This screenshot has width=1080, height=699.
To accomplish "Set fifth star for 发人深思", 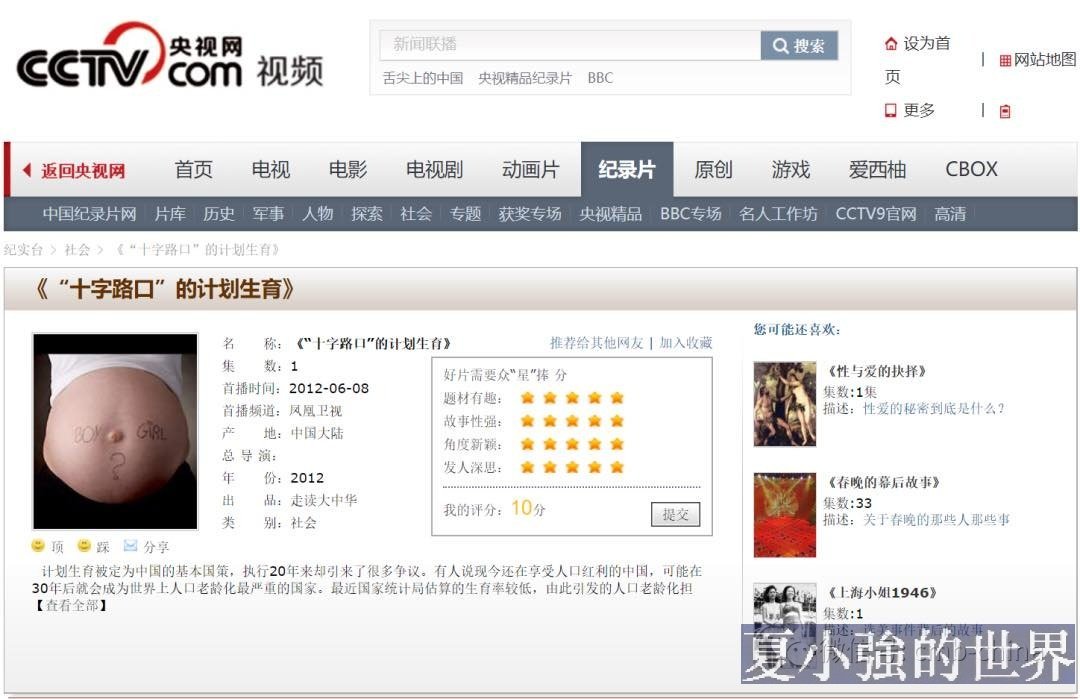I will pos(616,468).
